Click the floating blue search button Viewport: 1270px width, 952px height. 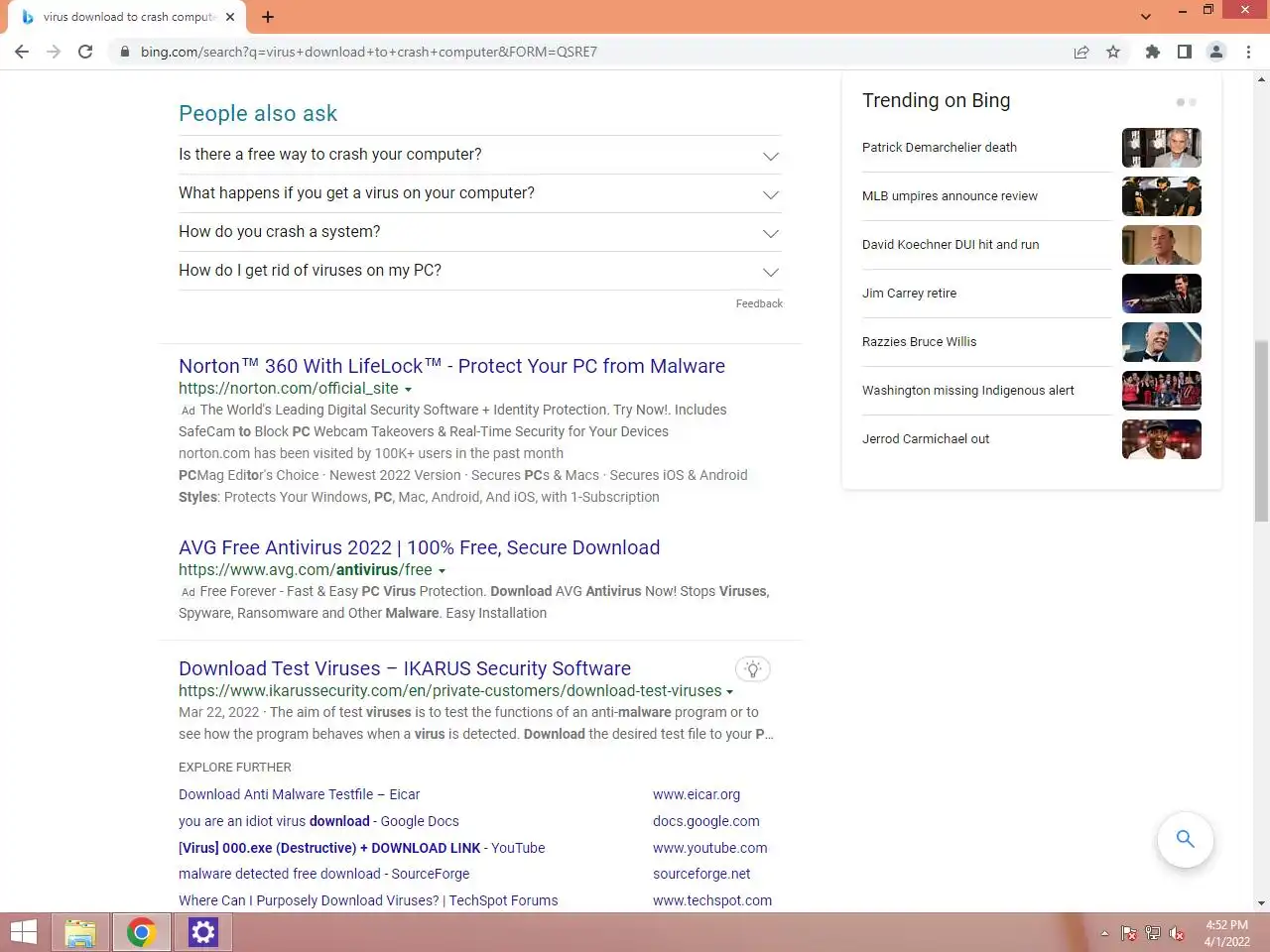[1185, 839]
